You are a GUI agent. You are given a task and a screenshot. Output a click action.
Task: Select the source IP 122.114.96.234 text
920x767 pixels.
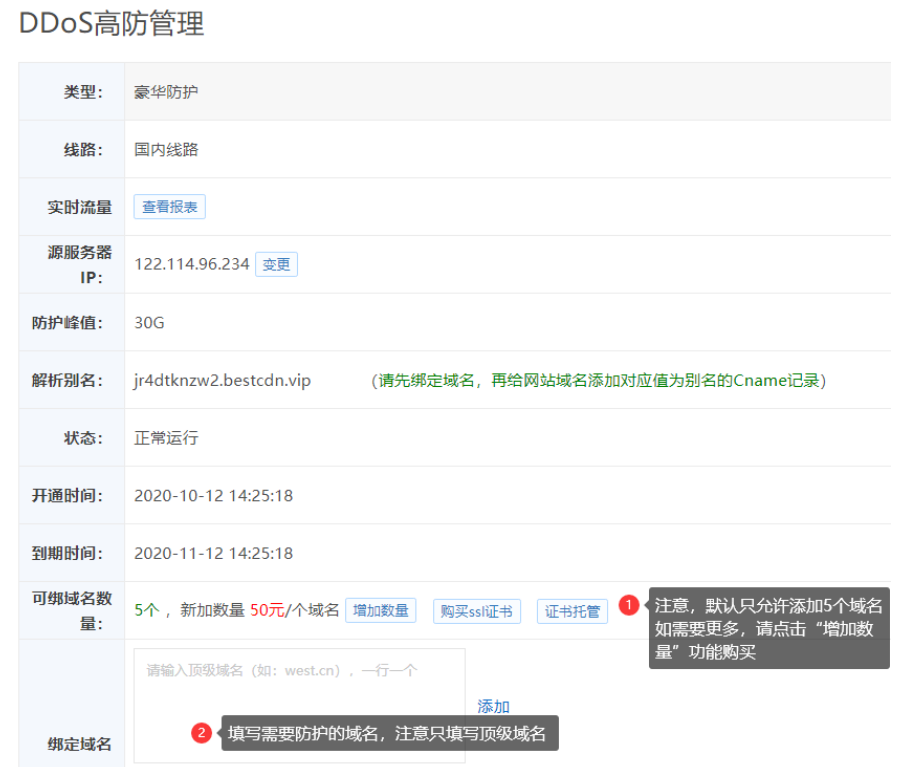click(x=192, y=265)
